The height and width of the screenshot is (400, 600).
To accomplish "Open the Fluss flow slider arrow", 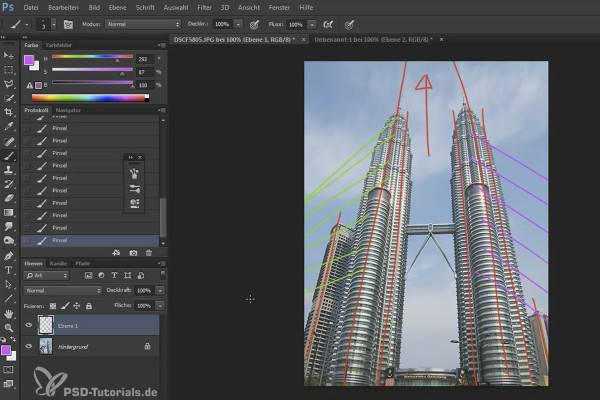I will (x=312, y=24).
